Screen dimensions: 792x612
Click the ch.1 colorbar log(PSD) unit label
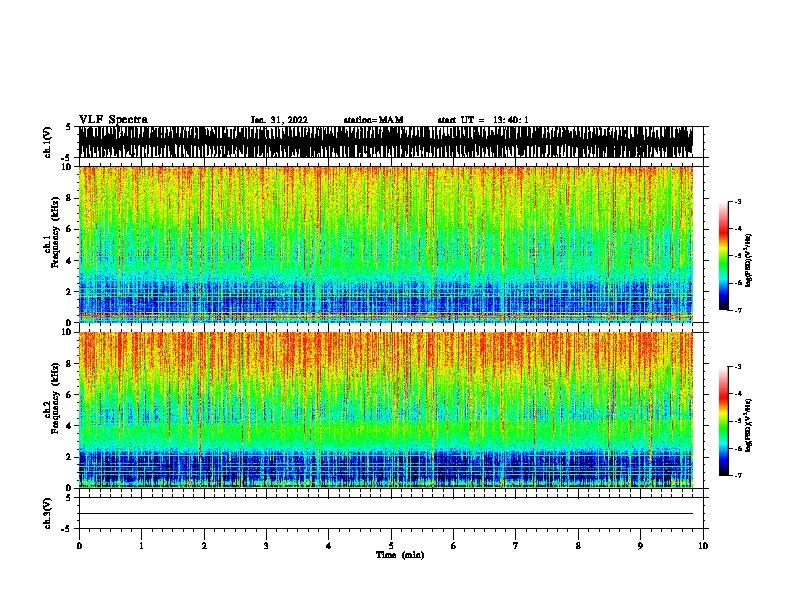748,260
